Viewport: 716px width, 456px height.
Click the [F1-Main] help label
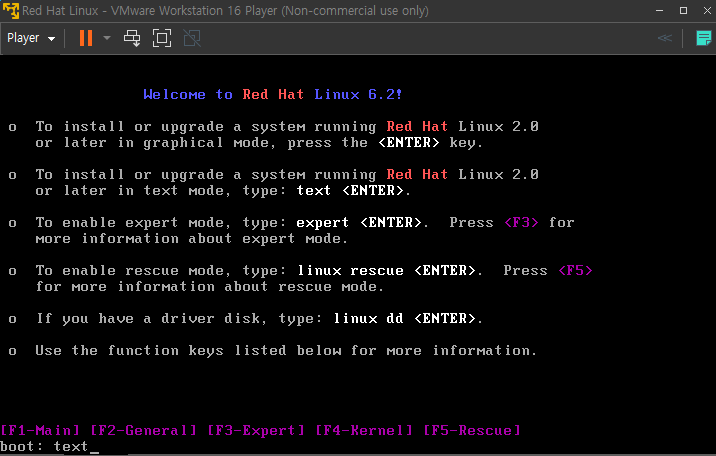pos(40,430)
